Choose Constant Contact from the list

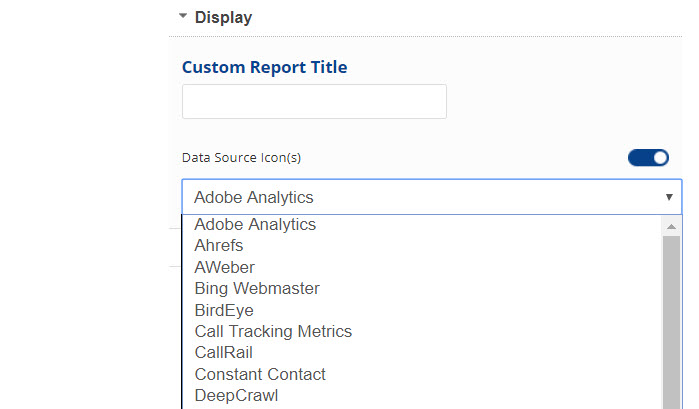coord(260,374)
